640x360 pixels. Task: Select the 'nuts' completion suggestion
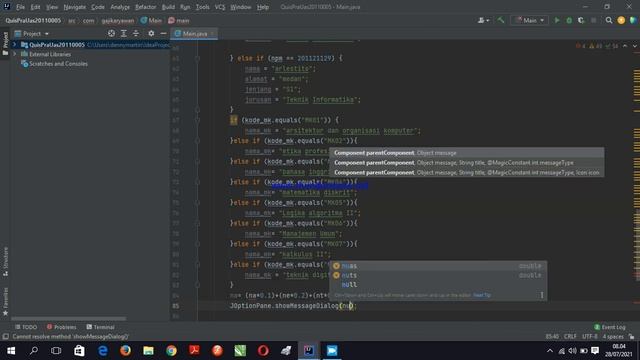(x=438, y=275)
